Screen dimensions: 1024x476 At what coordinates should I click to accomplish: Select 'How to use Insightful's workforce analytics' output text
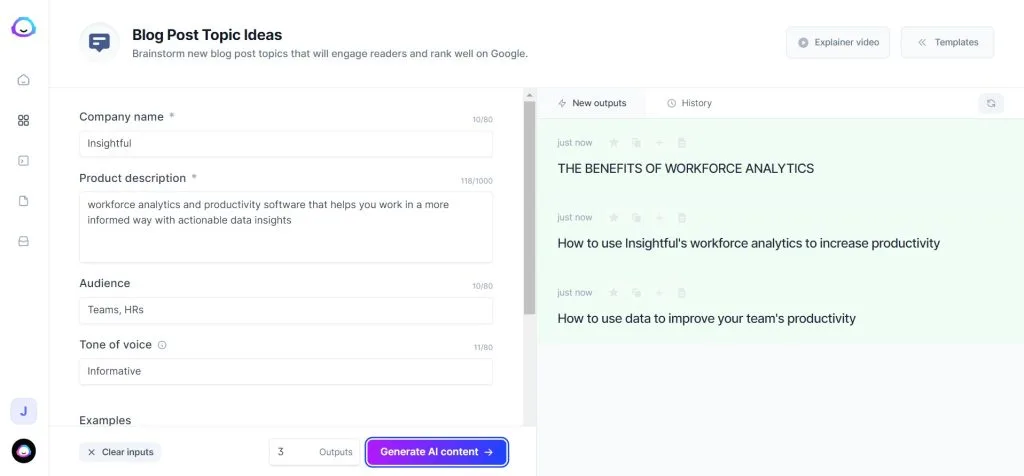(x=748, y=244)
